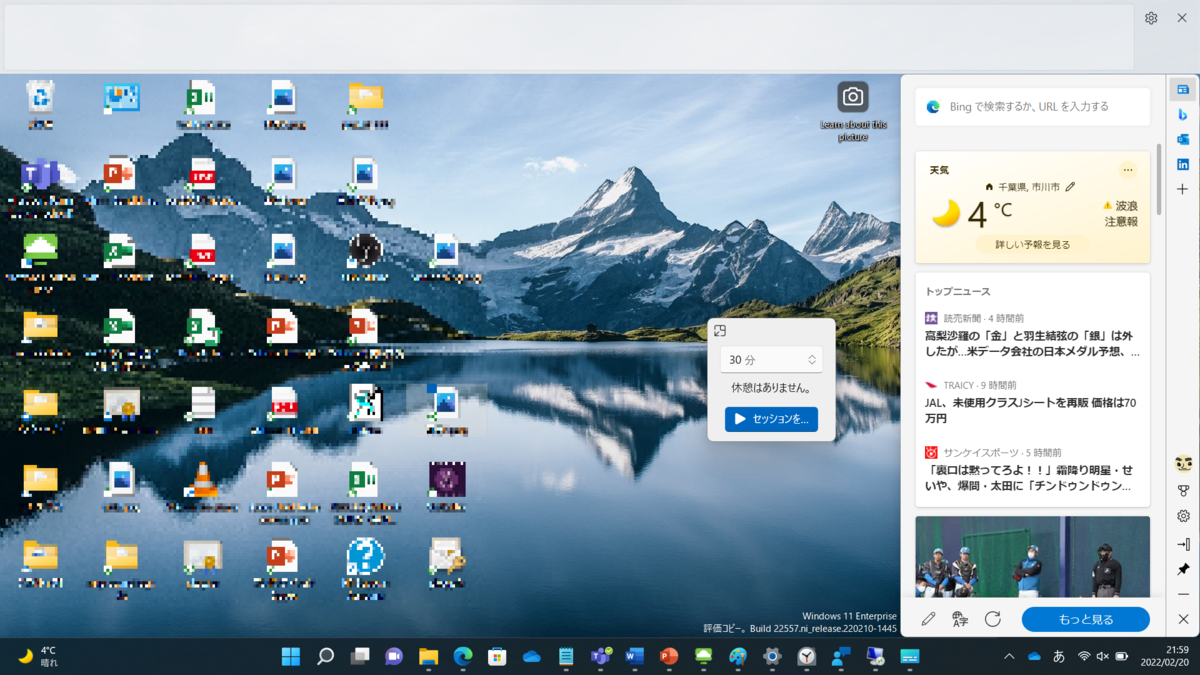Select the blue question mark desktop icon
1200x675 pixels.
(365, 567)
